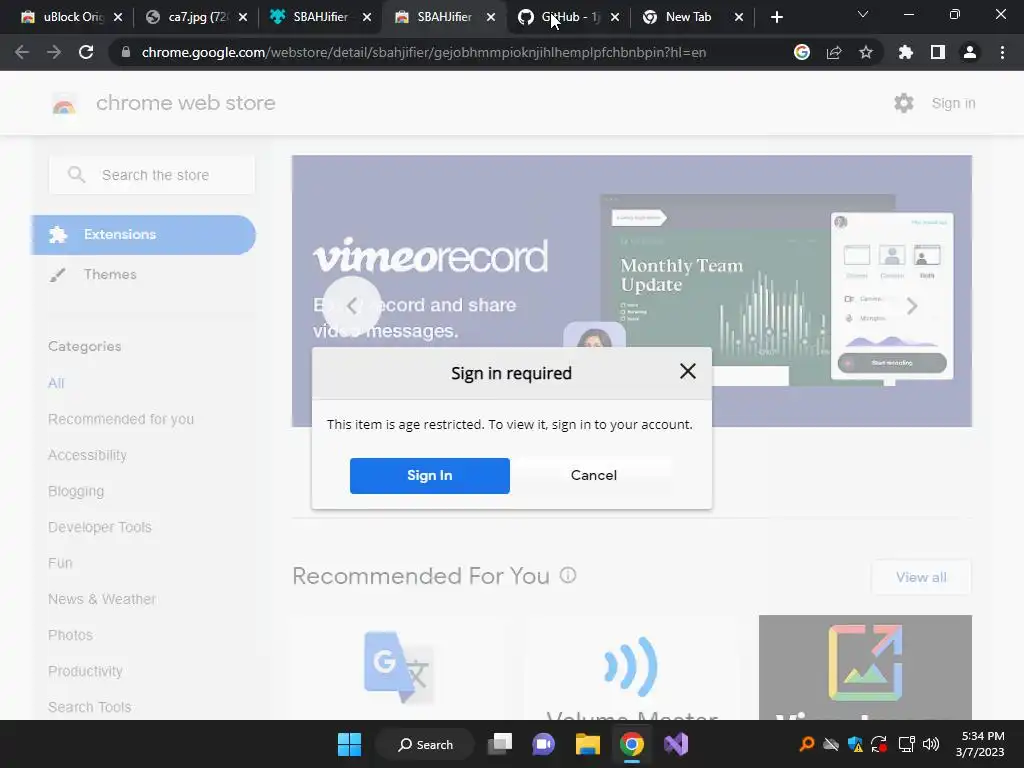Screen dimensions: 1024x768
Task: Open Chrome three-dot menu
Action: click(x=1002, y=52)
